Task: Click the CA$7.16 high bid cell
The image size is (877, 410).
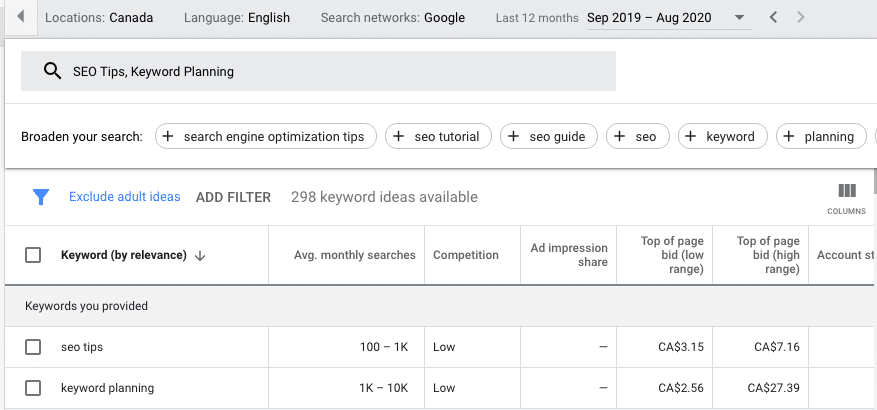Action: click(777, 347)
